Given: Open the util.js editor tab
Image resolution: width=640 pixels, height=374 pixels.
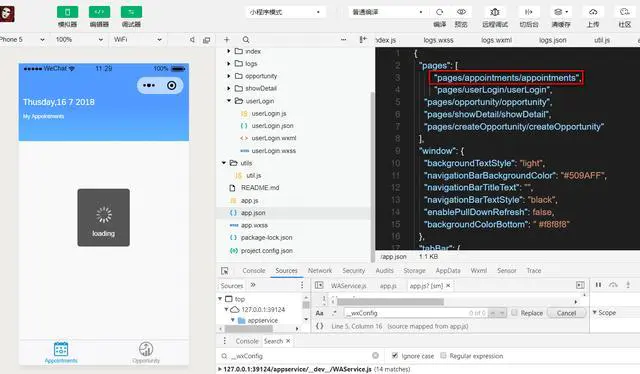Looking at the screenshot, I should click(602, 40).
